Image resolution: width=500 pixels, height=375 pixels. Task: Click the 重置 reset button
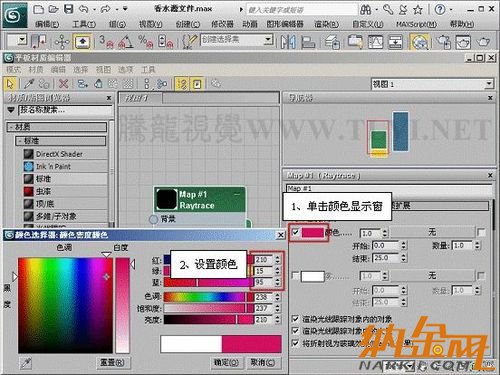click(x=113, y=363)
